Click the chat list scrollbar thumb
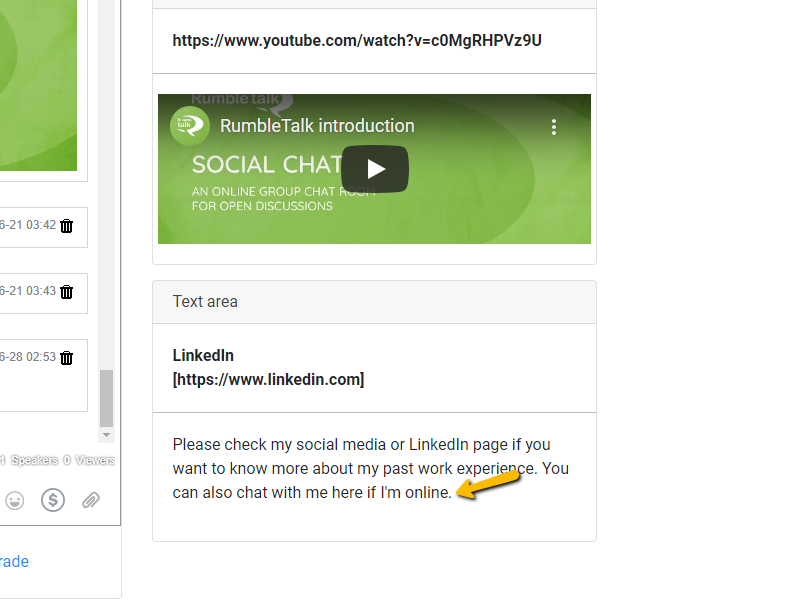This screenshot has height=600, width=800. click(x=106, y=397)
